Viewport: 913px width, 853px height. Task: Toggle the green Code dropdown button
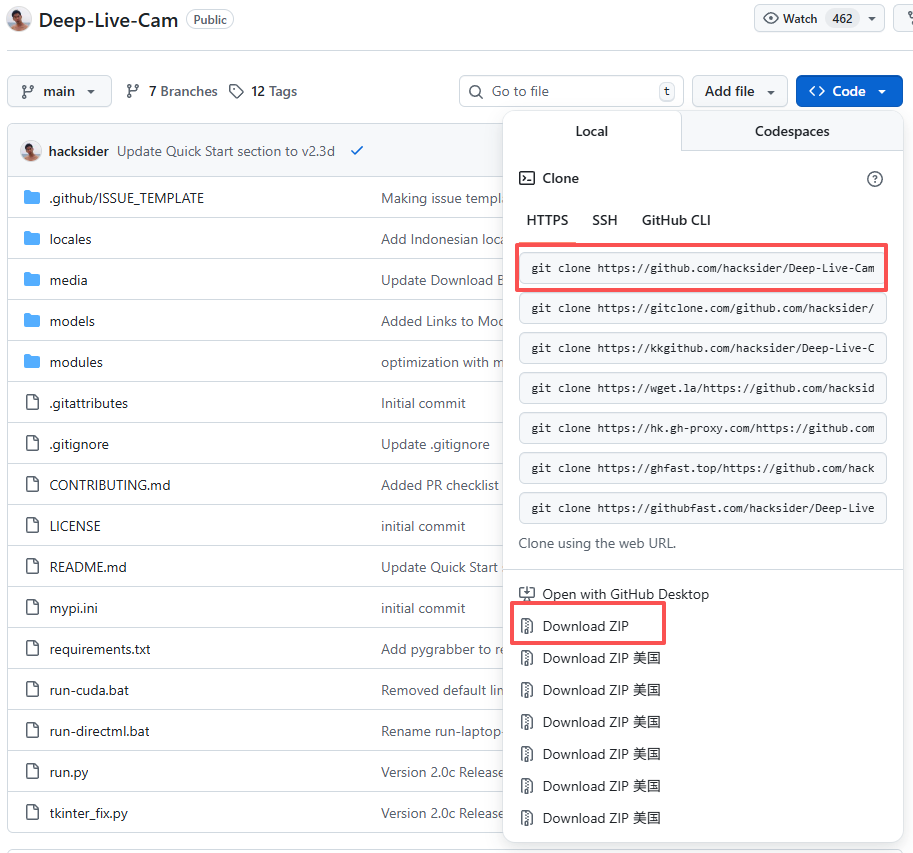[849, 91]
